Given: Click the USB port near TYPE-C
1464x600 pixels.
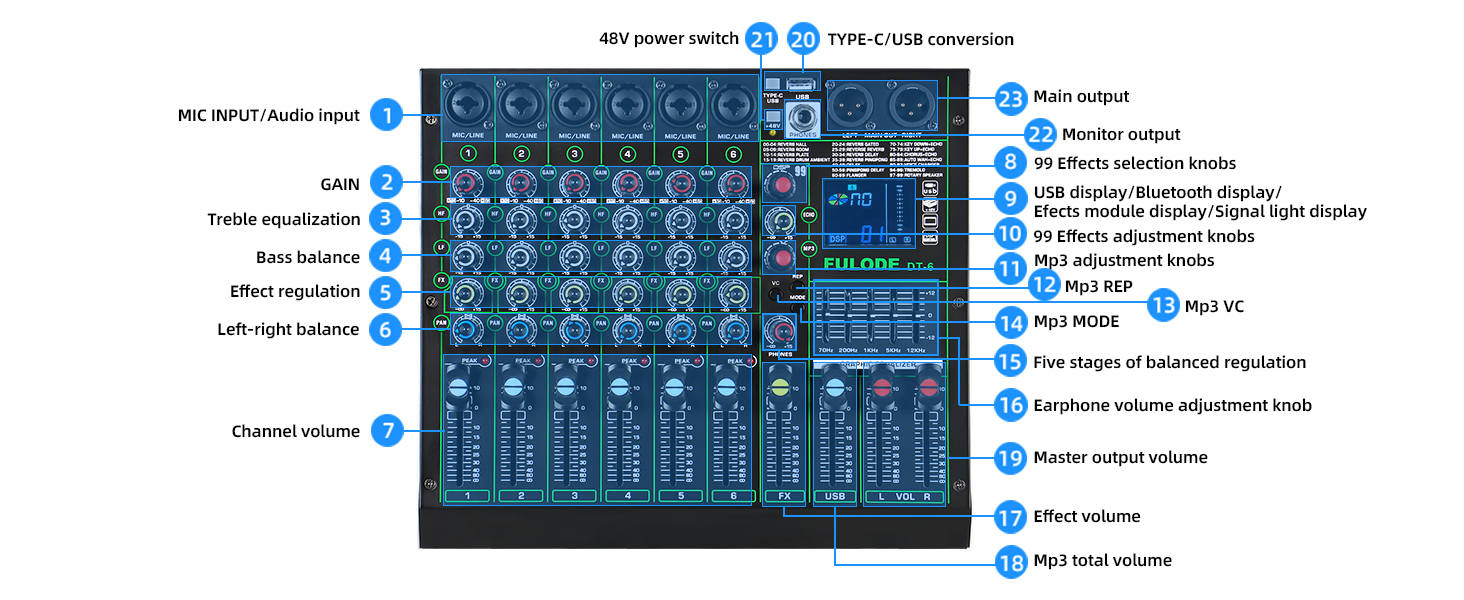Looking at the screenshot, I should pos(802,84).
